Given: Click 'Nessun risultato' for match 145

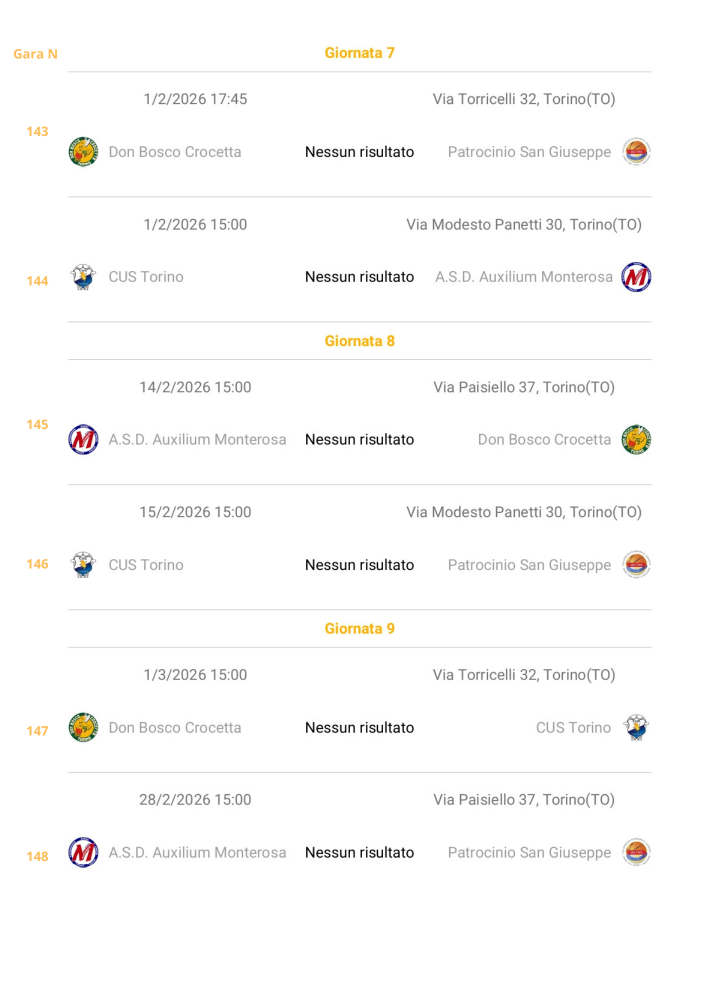Looking at the screenshot, I should click(360, 440).
